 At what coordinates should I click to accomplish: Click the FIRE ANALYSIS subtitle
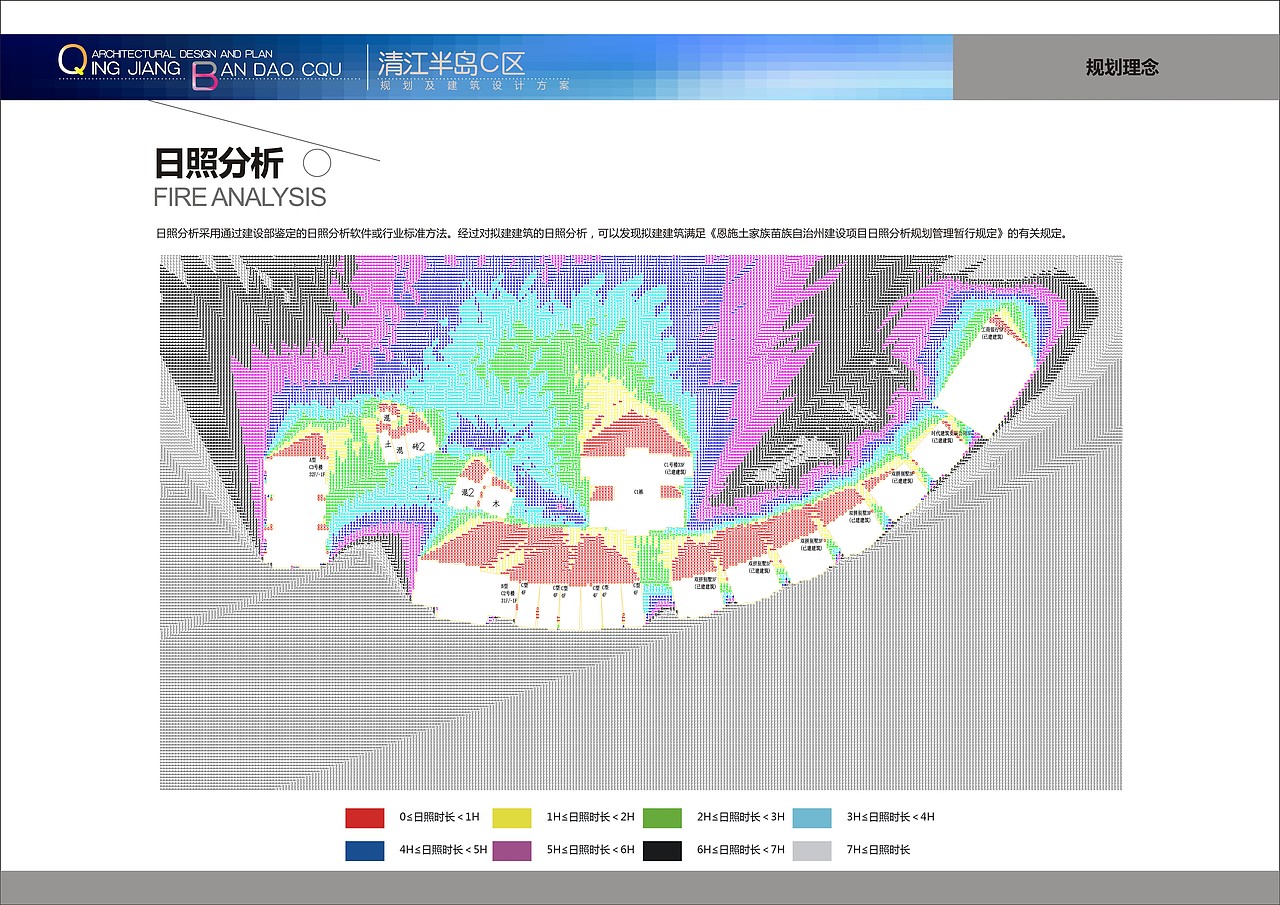(x=240, y=196)
